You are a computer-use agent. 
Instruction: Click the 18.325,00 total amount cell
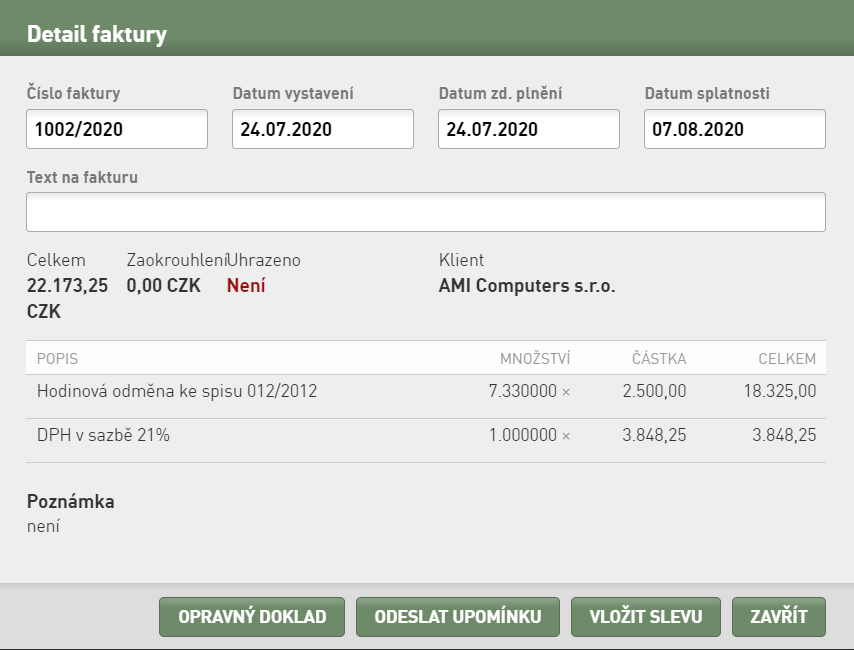780,391
